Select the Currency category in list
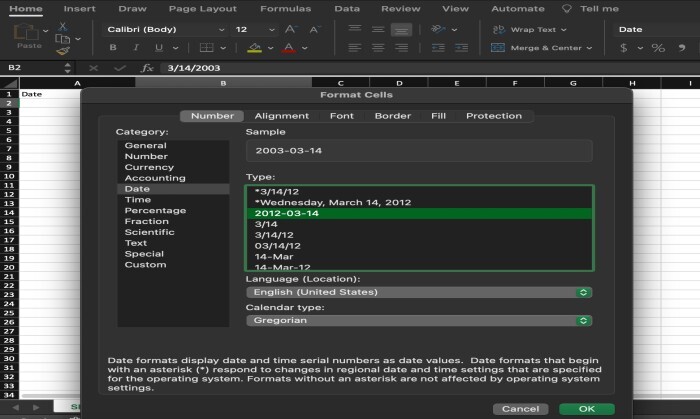This screenshot has width=700, height=419. tap(149, 167)
